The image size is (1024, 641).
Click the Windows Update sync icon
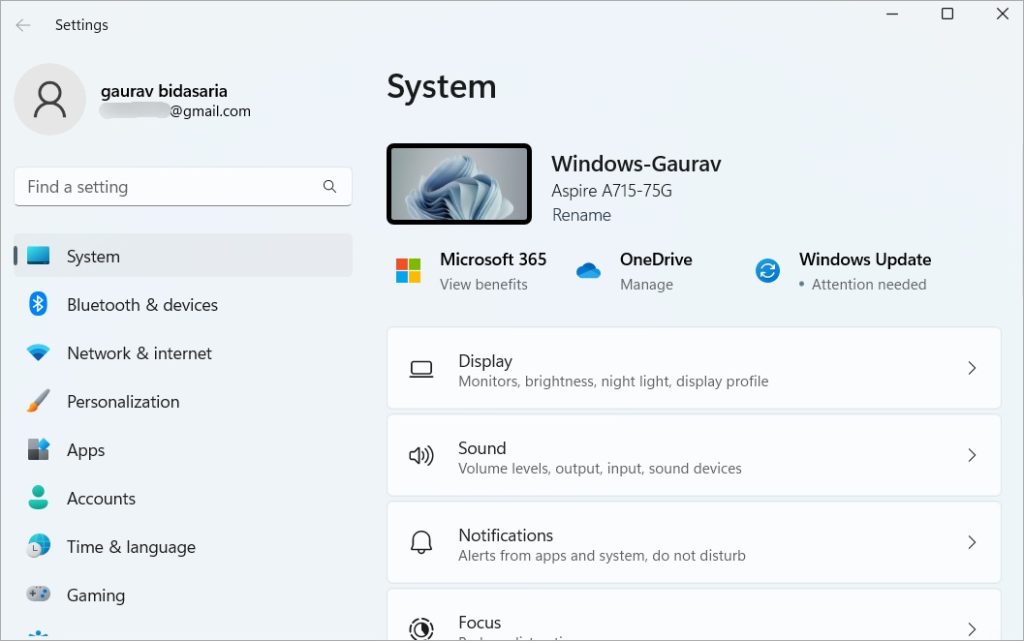click(767, 271)
